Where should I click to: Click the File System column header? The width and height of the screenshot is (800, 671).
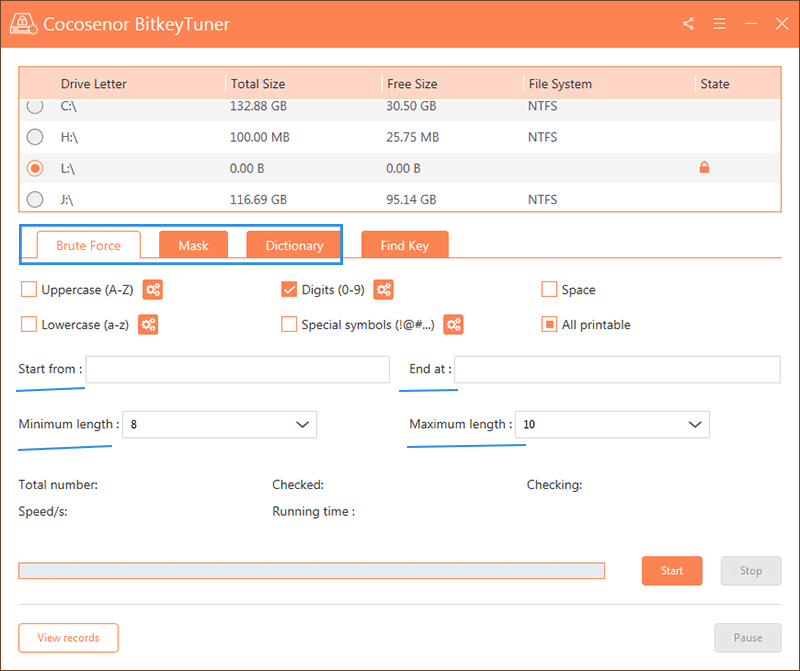(560, 84)
